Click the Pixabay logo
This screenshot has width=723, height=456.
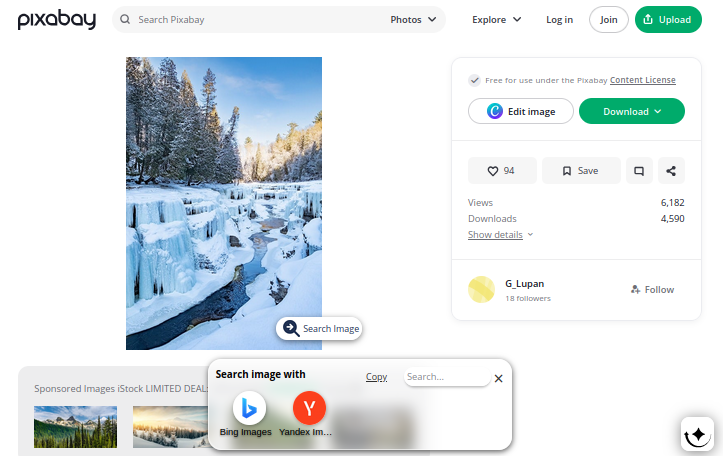(x=57, y=20)
